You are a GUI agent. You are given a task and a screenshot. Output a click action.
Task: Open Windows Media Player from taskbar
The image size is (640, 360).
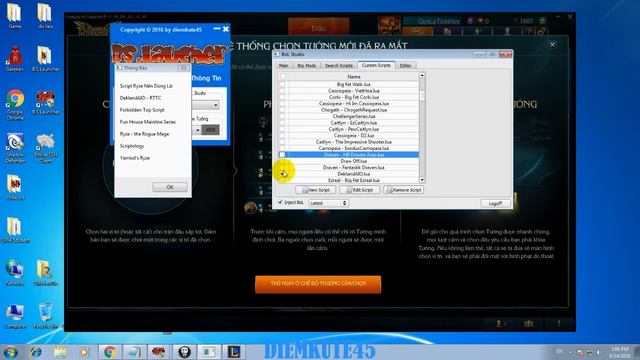pyautogui.click(x=84, y=352)
